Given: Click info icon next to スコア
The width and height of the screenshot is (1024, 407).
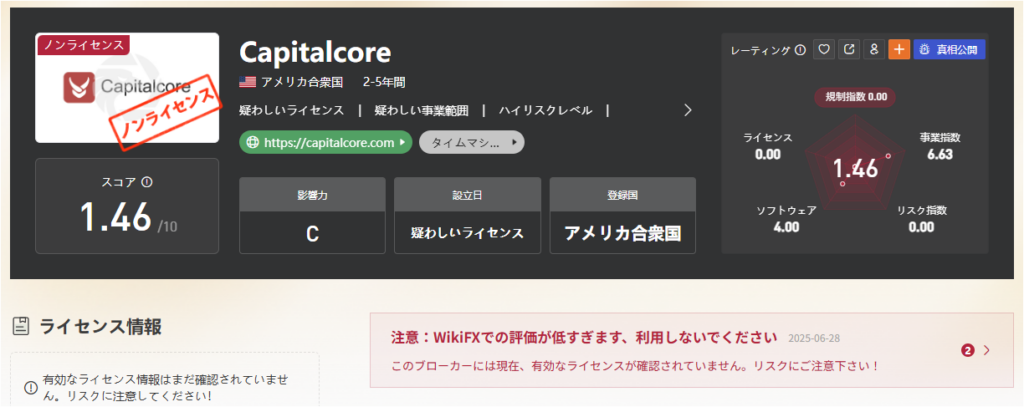Looking at the screenshot, I should [147, 182].
